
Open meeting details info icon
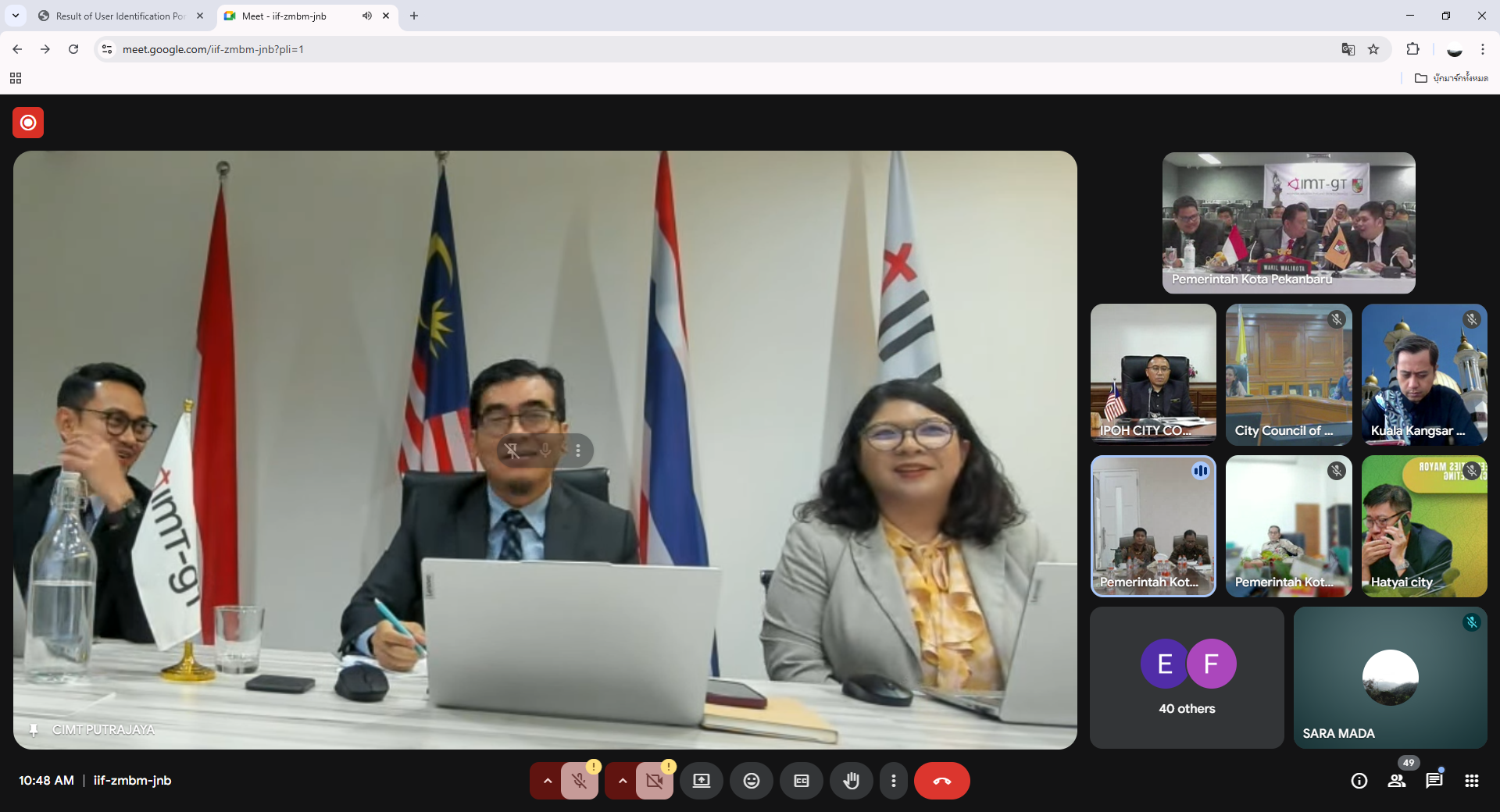point(1359,781)
